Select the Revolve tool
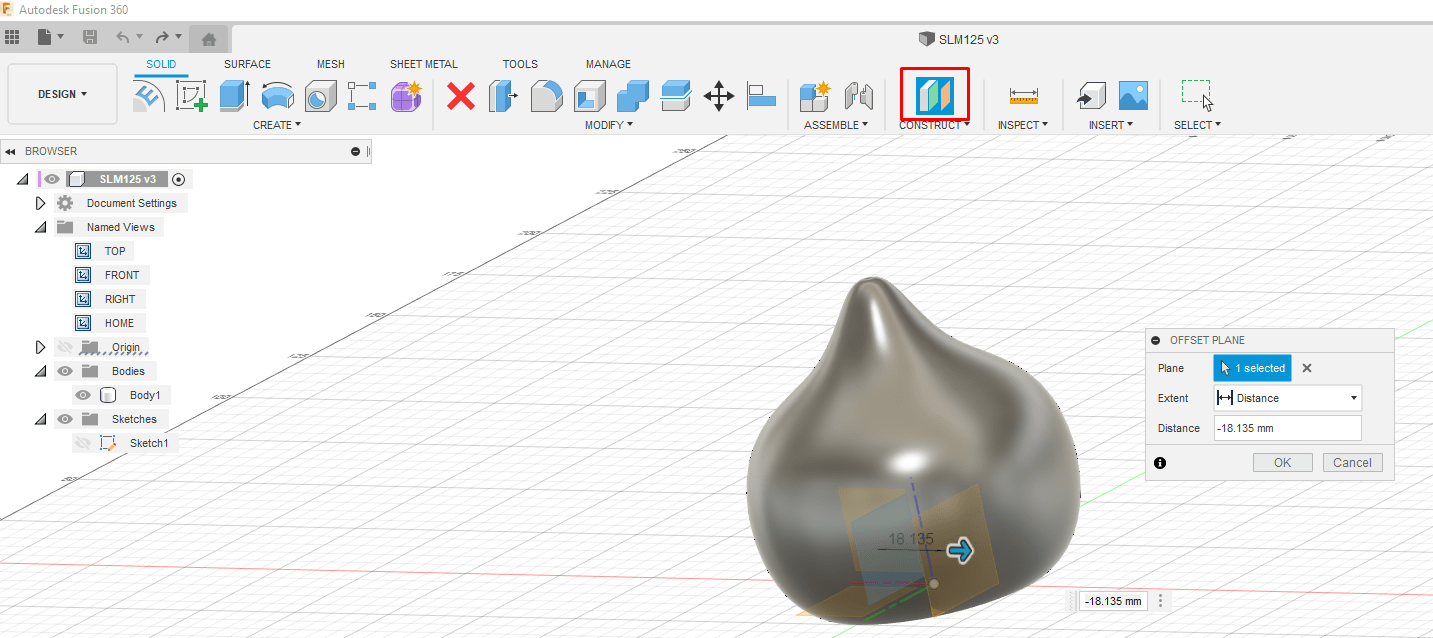Screen dimensions: 1433x638 277,97
